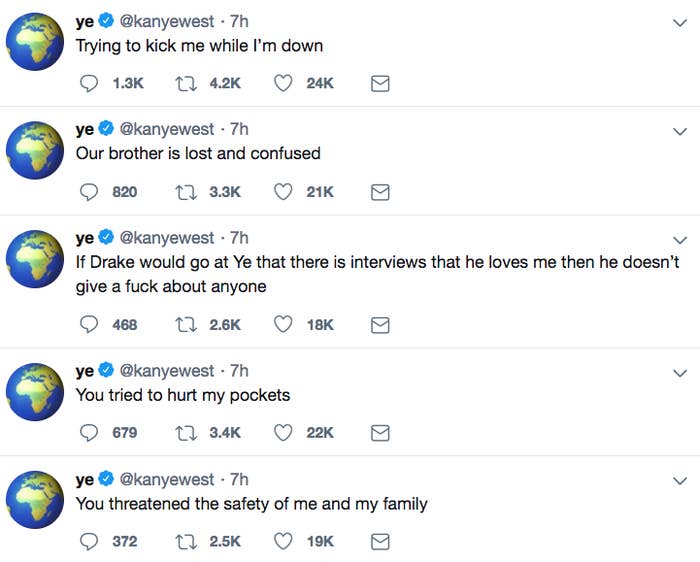The height and width of the screenshot is (562, 700).
Task: Click the 7h timestamp on "Our brother" tweet
Action: tap(239, 129)
